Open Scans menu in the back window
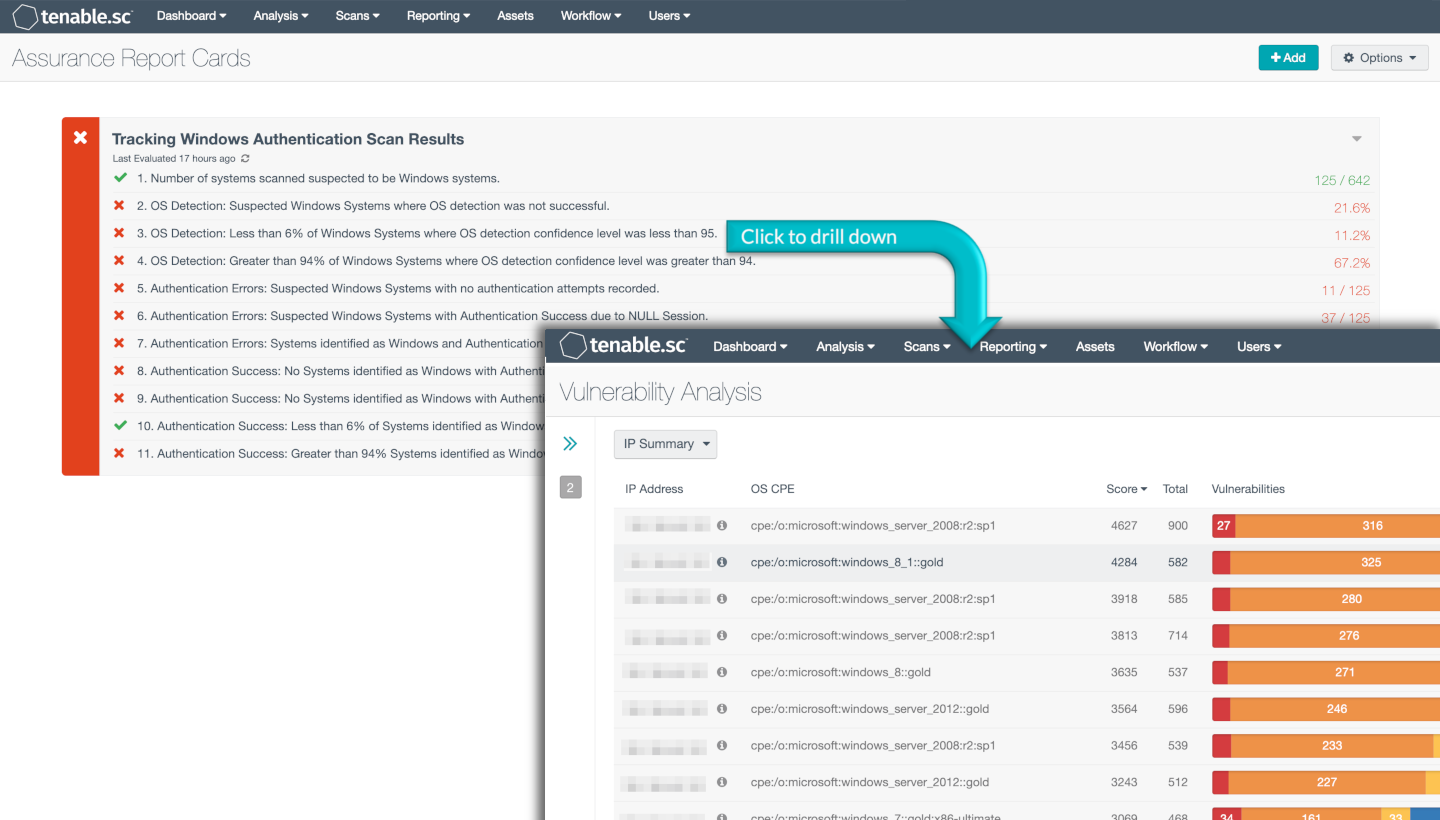The image size is (1440, 820). (x=358, y=16)
